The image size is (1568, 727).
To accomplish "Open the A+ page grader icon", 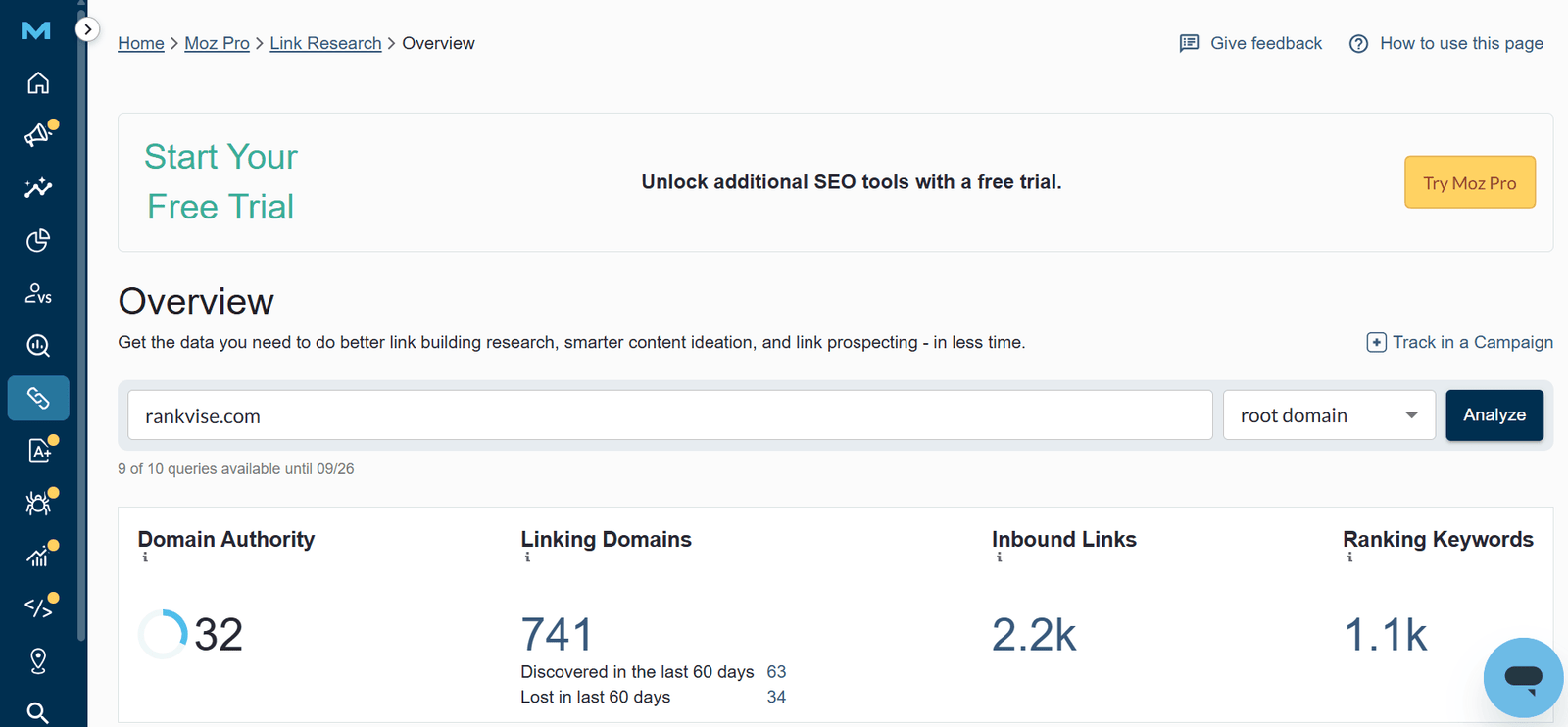I will pos(38,451).
